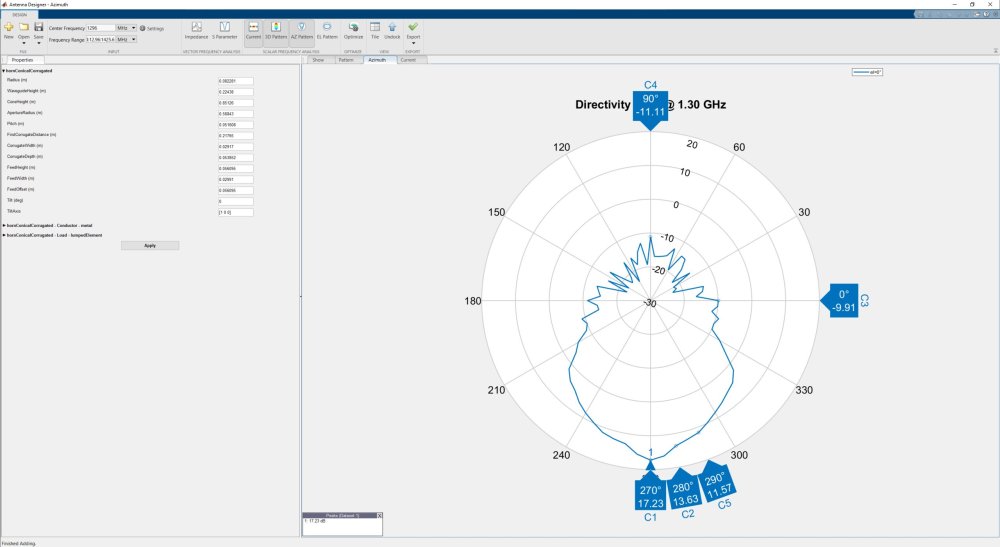Edit the Center Frequency value field
The image size is (1000, 547).
[x=100, y=28]
